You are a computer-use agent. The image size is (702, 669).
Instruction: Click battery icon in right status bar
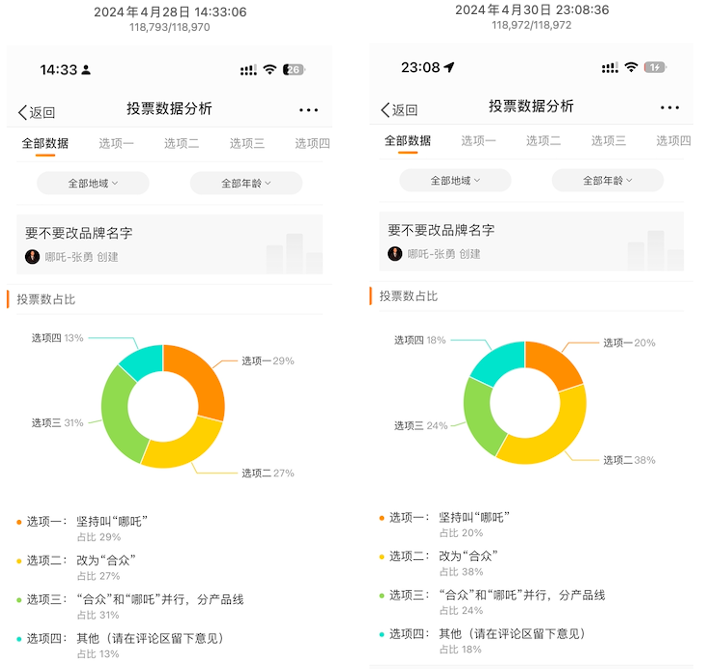[x=655, y=67]
